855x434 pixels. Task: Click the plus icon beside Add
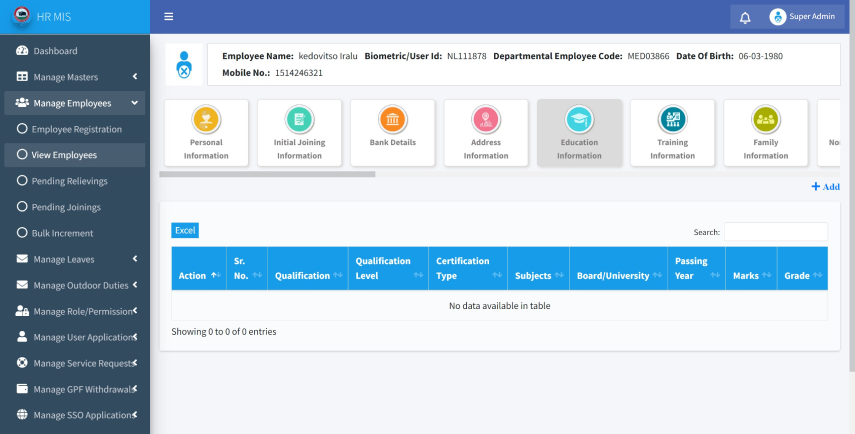(816, 186)
